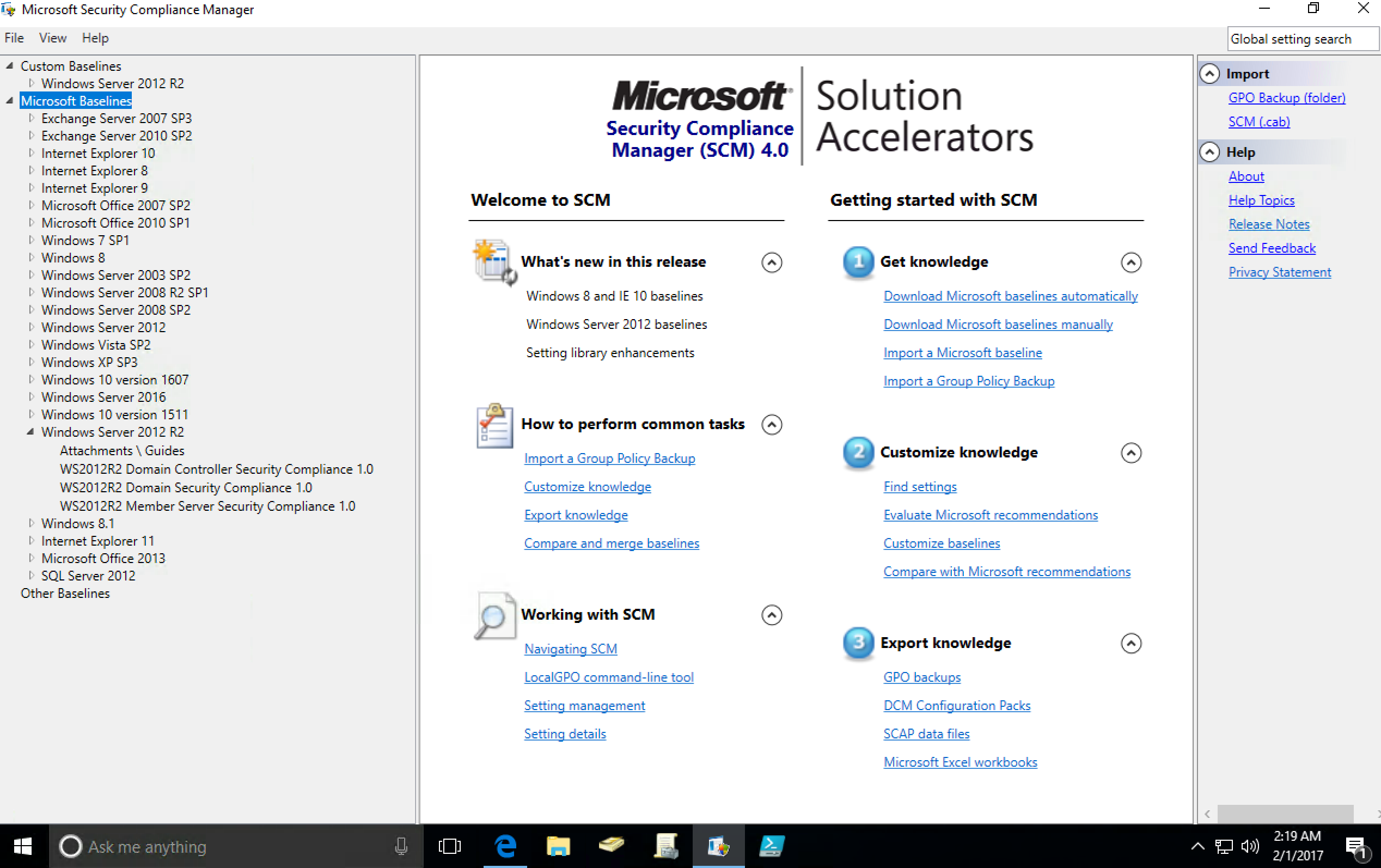Image resolution: width=1381 pixels, height=868 pixels.
Task: Open the File menu
Action: pos(14,38)
